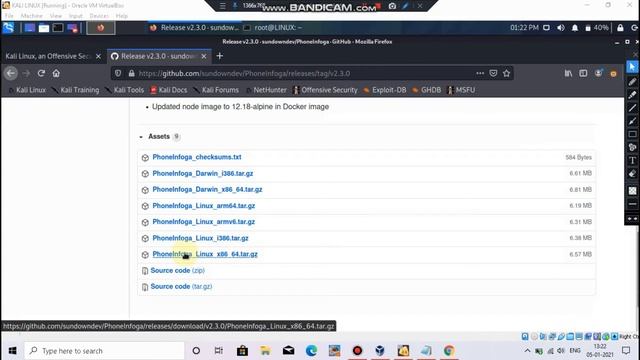Viewport: 640px width, 360px height.
Task: Open the VirtualBox Help menu
Action: tap(122, 16)
